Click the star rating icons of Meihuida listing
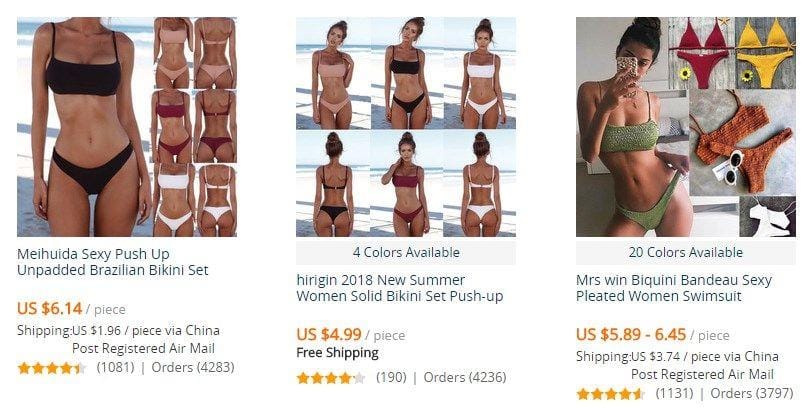Image resolution: width=812 pixels, height=411 pixels. pyautogui.click(x=52, y=368)
